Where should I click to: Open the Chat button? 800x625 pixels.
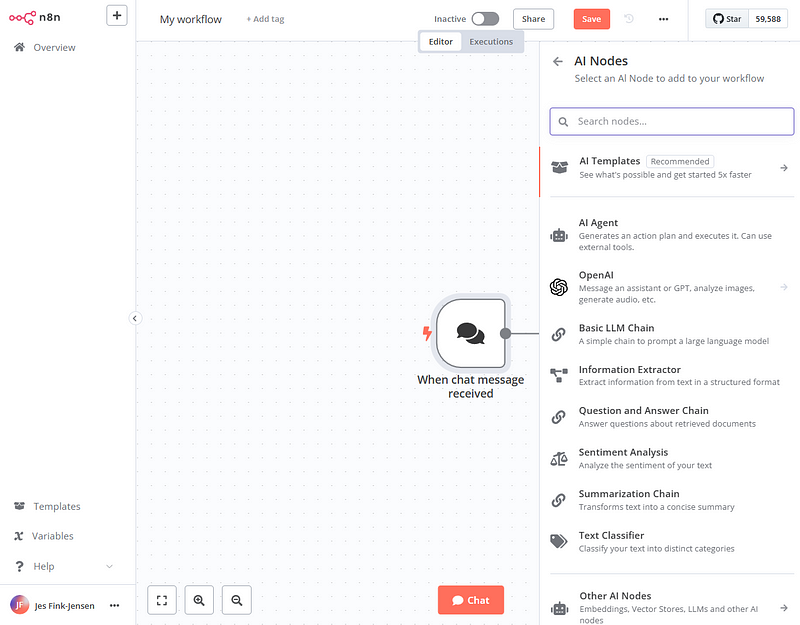470,600
